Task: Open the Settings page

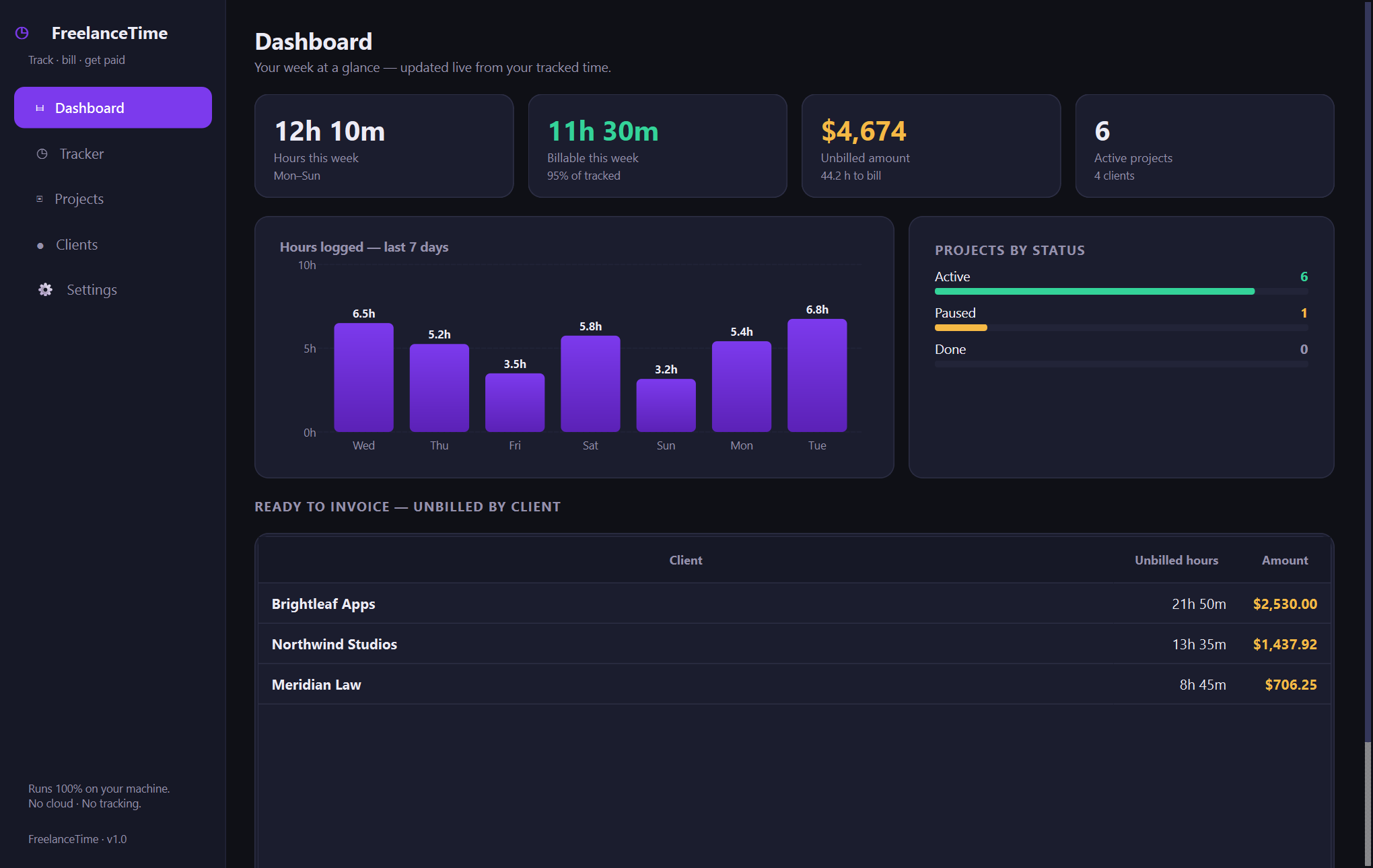Action: coord(113,290)
